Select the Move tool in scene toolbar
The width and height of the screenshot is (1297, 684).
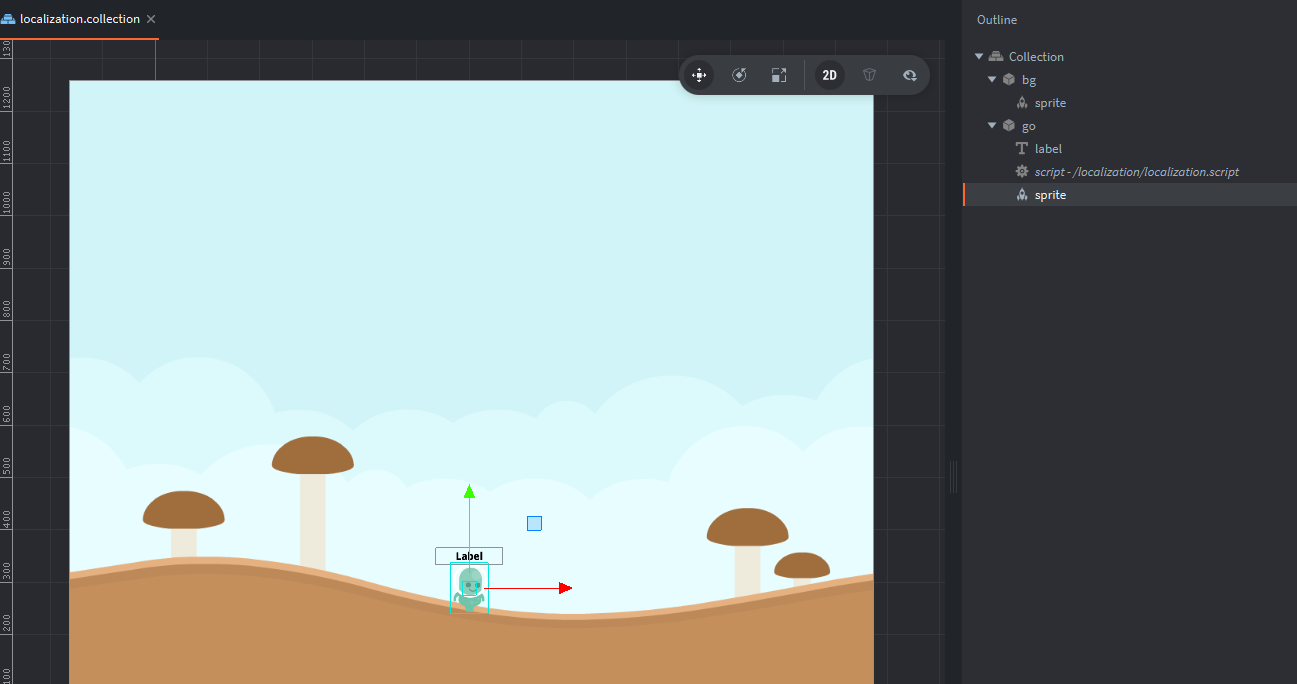tap(699, 75)
